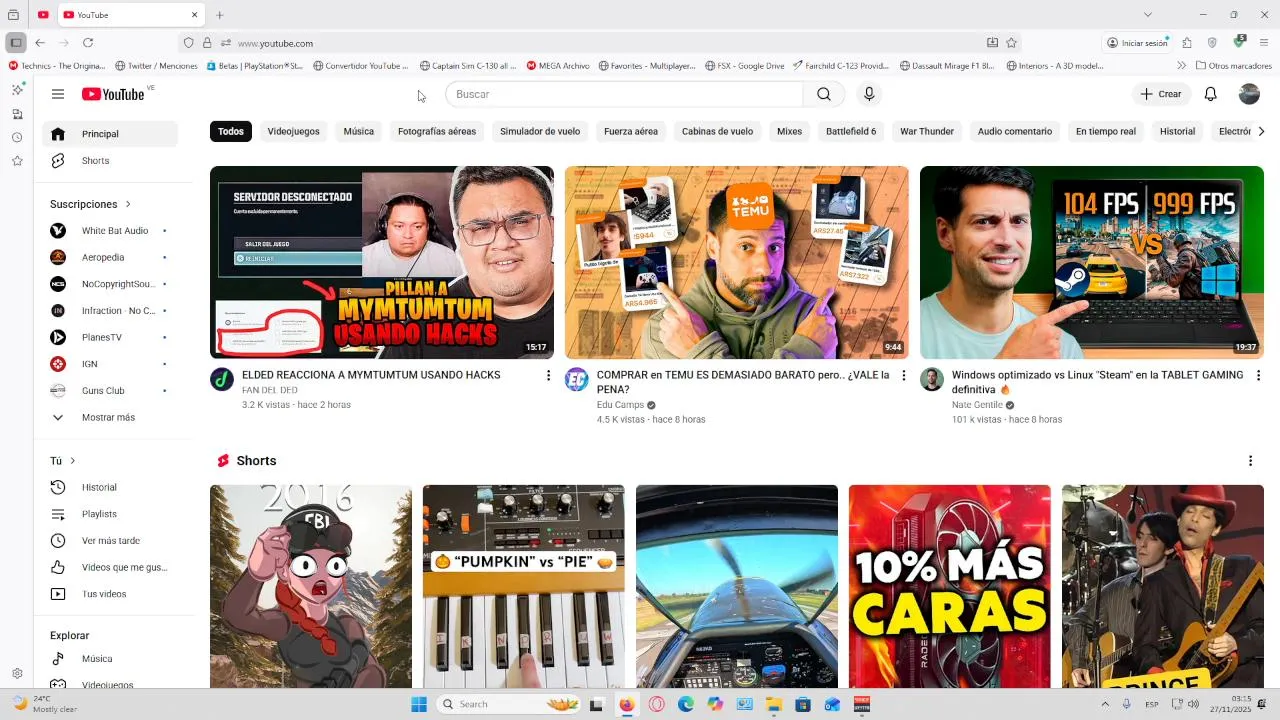Viewport: 1280px width, 720px height.
Task: Open options for ELDED REACCIONA video
Action: 548,375
